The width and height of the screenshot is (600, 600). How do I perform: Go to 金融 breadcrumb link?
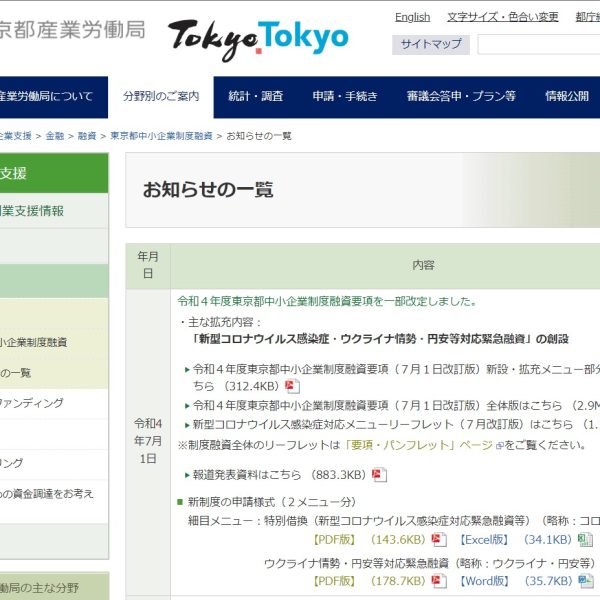coord(55,136)
